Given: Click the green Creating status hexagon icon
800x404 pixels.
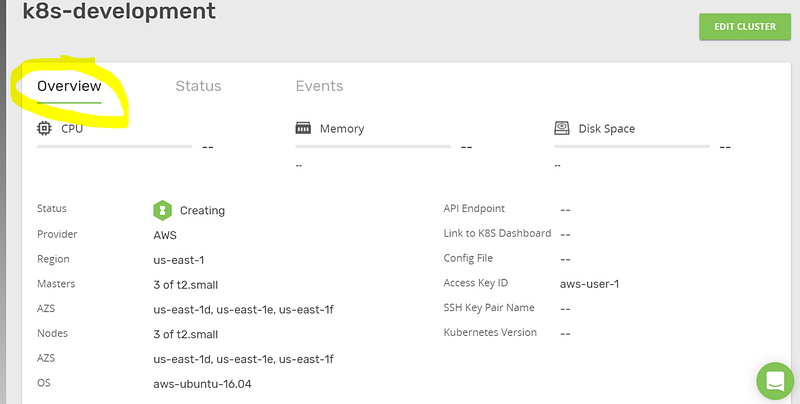Looking at the screenshot, I should pos(162,210).
